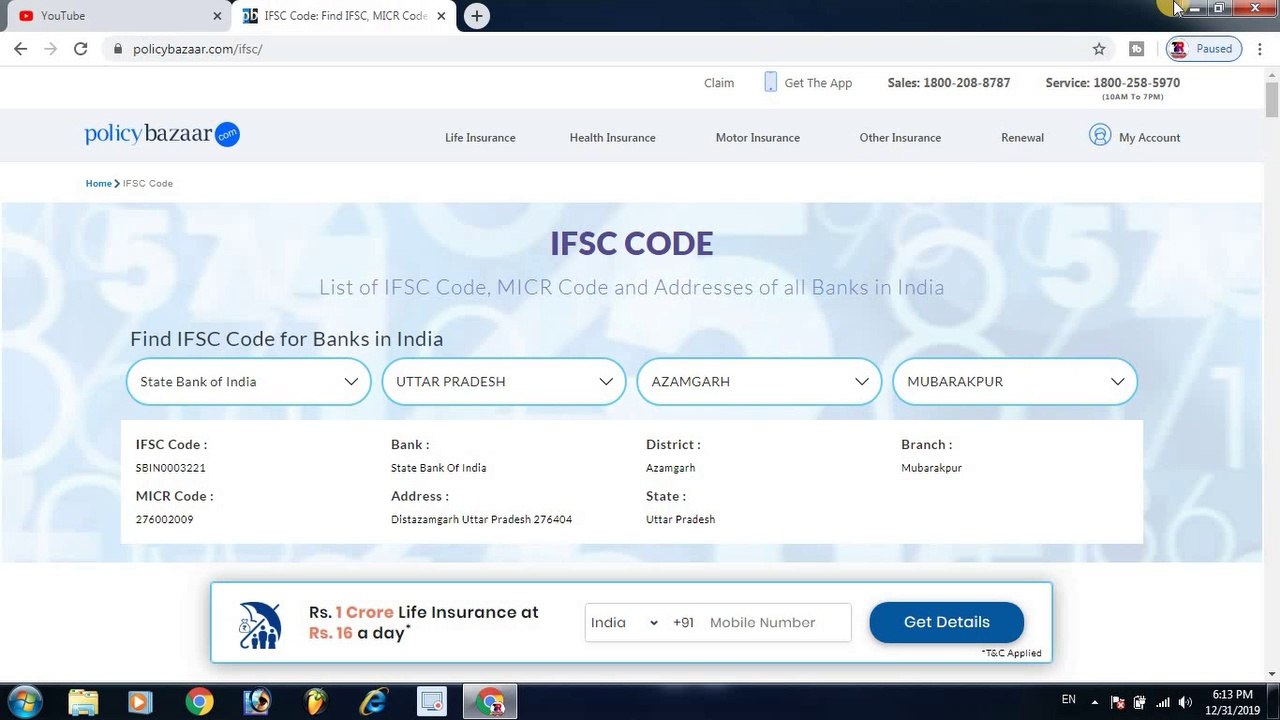
Task: Click the Get The App phone icon
Action: tap(770, 82)
